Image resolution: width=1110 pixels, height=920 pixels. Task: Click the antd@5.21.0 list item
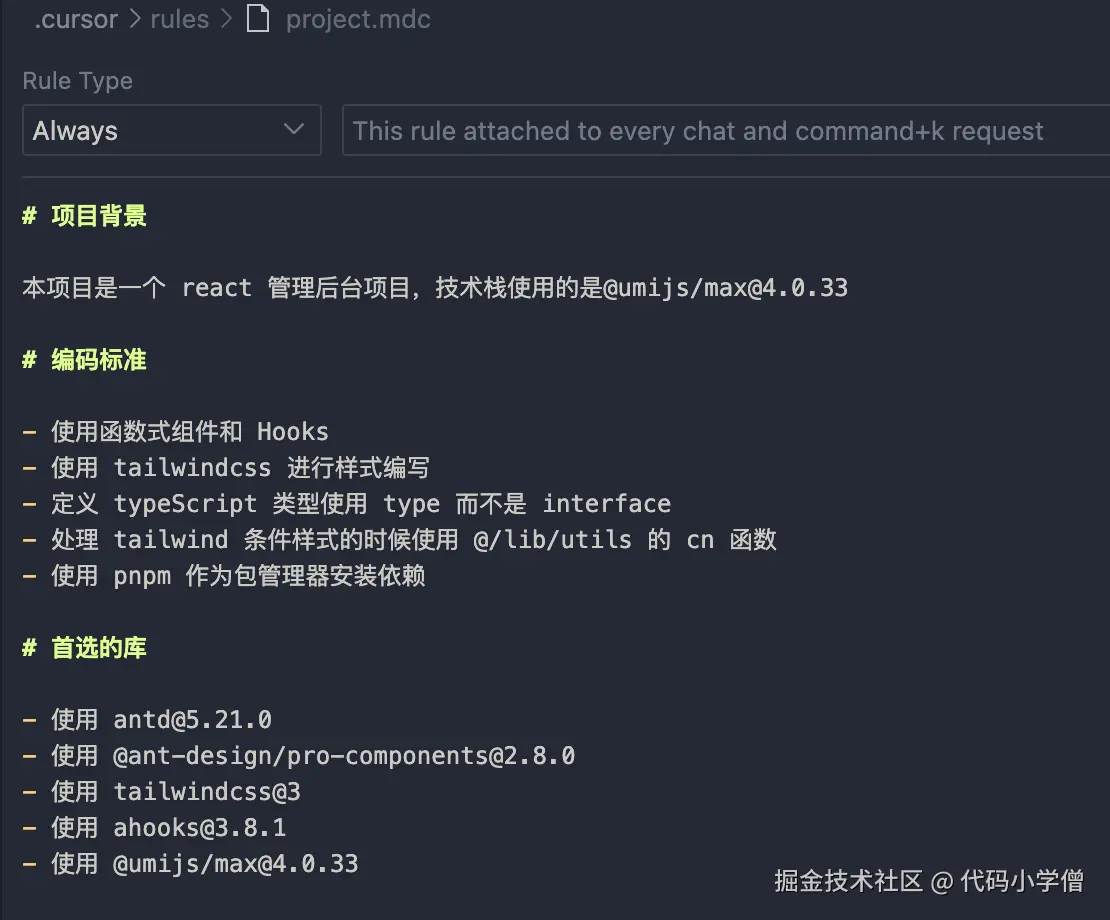(x=162, y=720)
